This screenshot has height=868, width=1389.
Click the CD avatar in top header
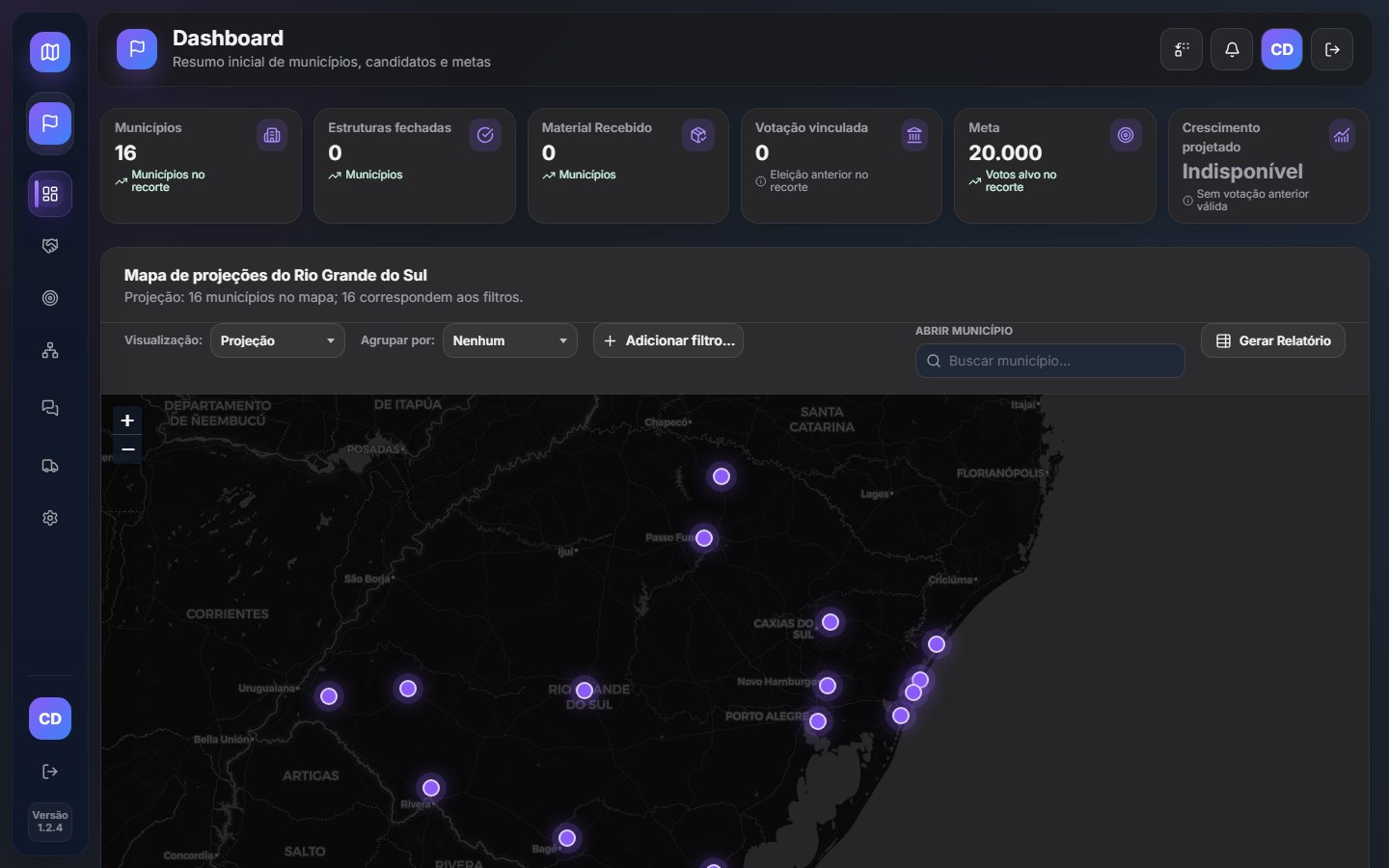(x=1282, y=49)
